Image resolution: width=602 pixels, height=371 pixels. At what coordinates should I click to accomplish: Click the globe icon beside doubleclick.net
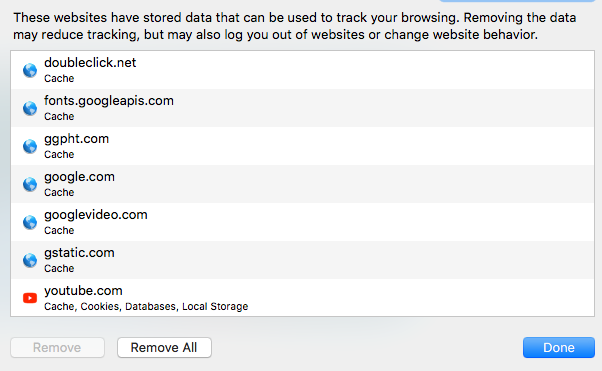pos(30,70)
